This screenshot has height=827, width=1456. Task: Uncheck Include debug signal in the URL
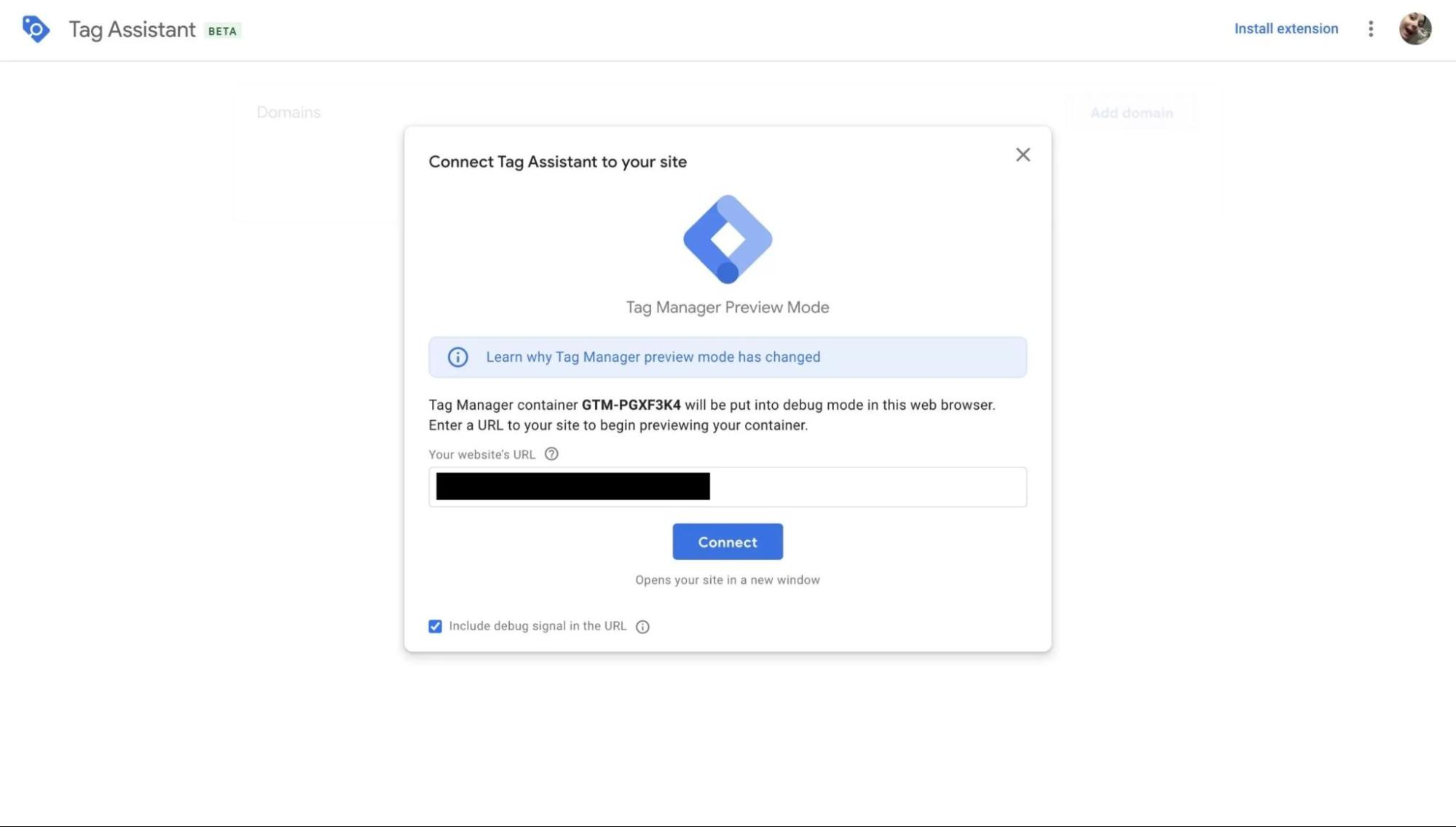435,626
